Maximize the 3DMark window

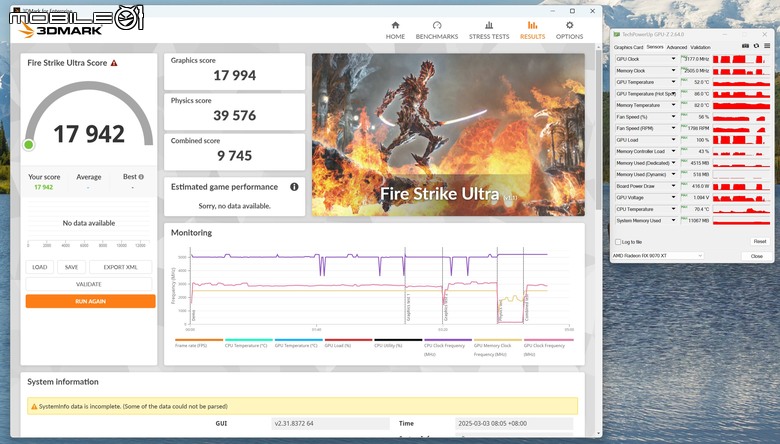coord(572,11)
